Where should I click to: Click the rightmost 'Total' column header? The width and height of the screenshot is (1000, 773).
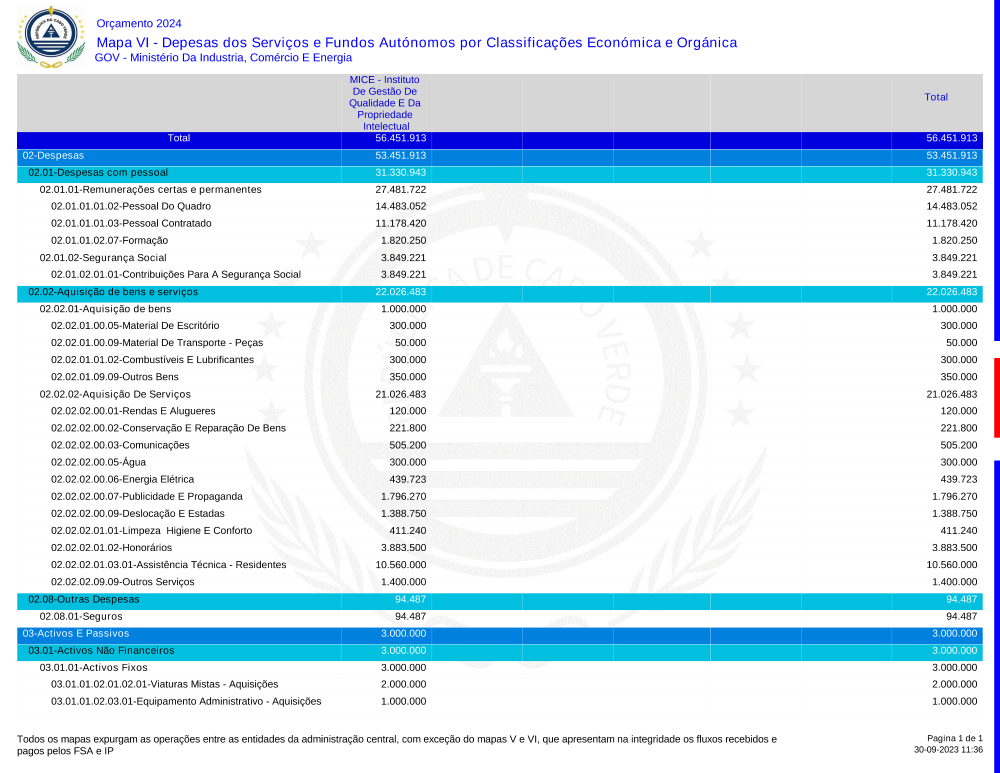tap(936, 97)
